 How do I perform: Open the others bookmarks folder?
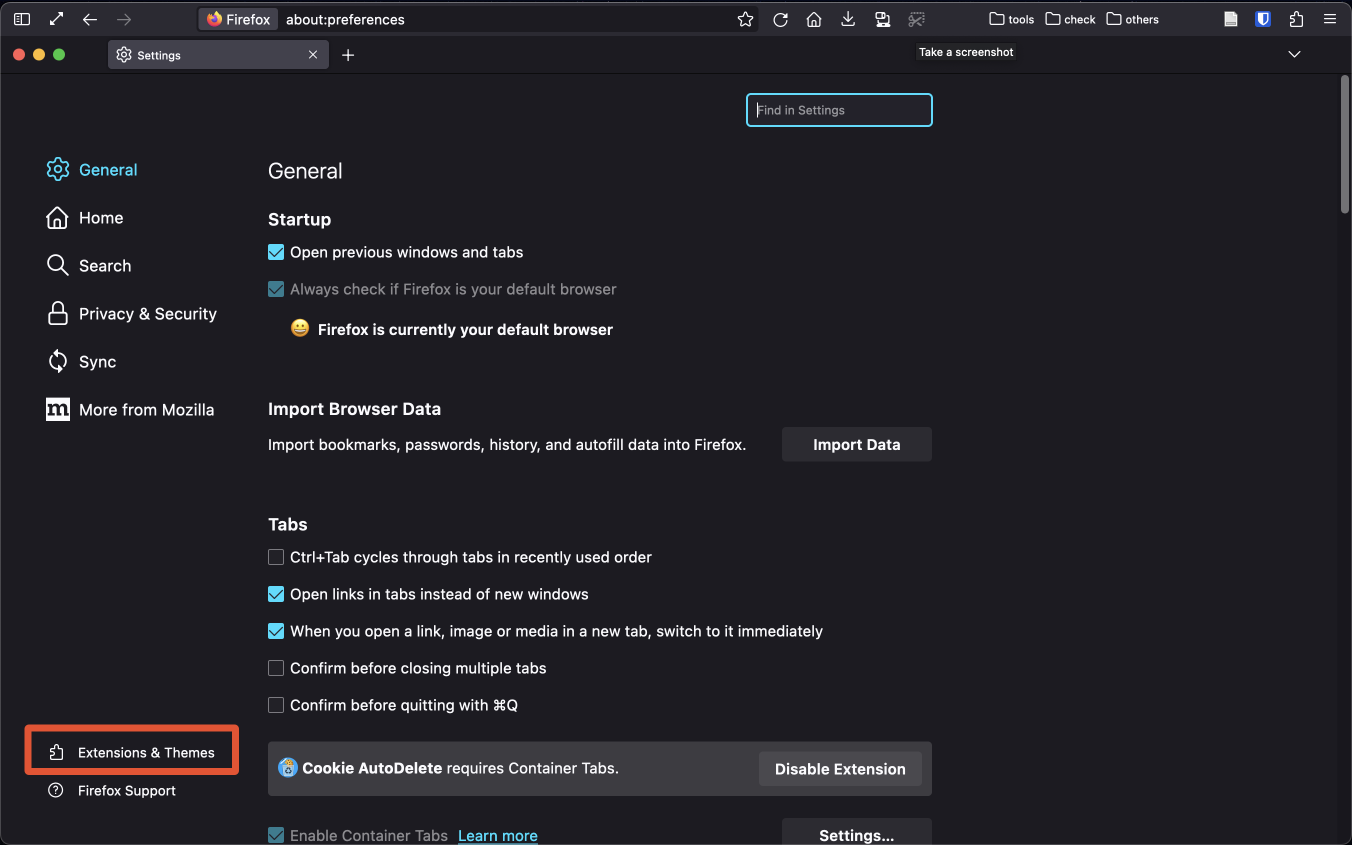tap(1132, 19)
